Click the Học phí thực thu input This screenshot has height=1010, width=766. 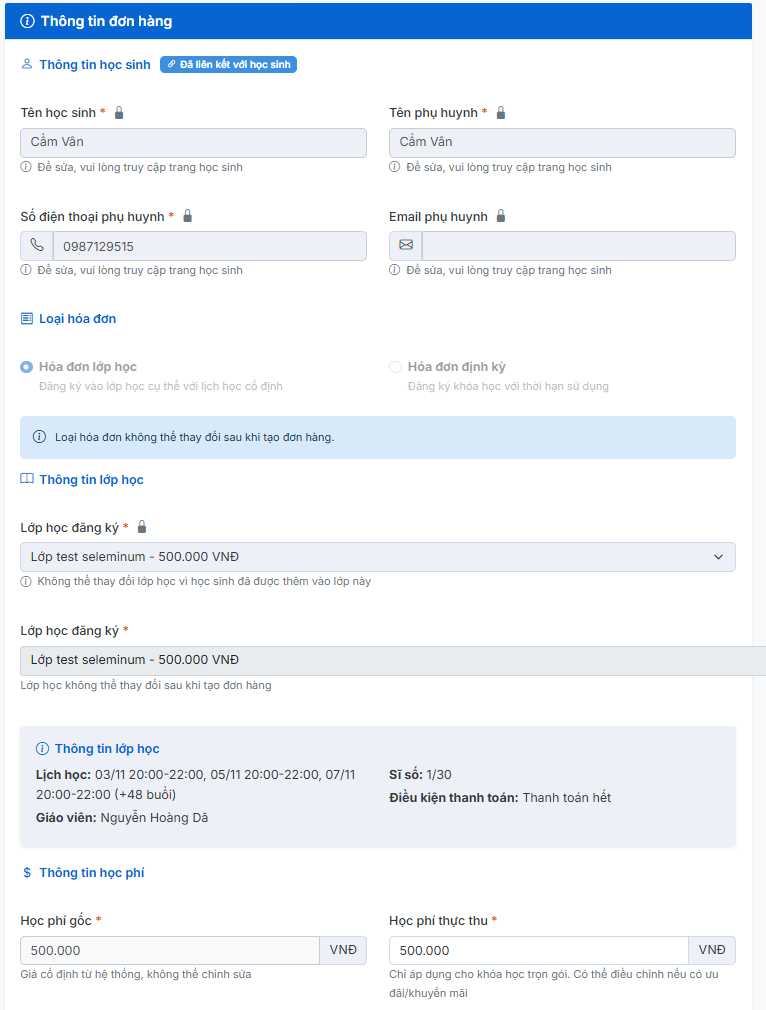pos(538,950)
